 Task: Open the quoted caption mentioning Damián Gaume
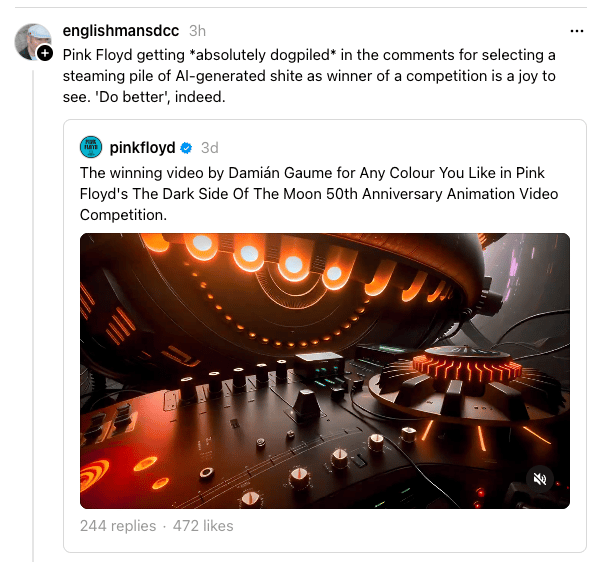(319, 194)
